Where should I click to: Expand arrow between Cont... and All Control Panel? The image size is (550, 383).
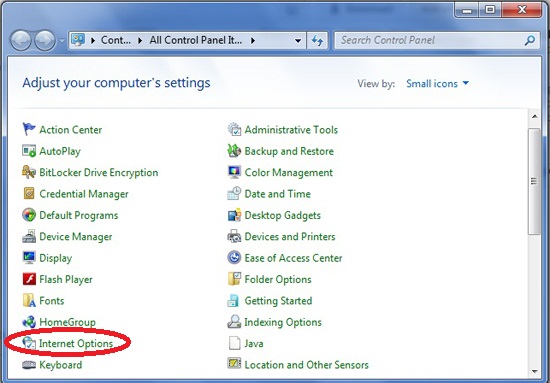(140, 41)
